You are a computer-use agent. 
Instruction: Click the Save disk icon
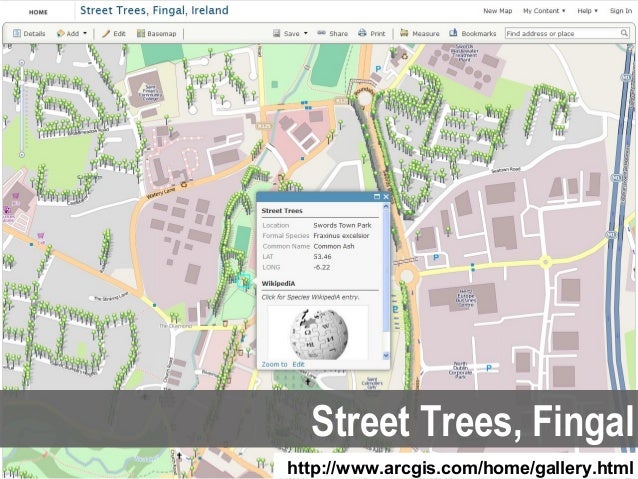[x=277, y=33]
